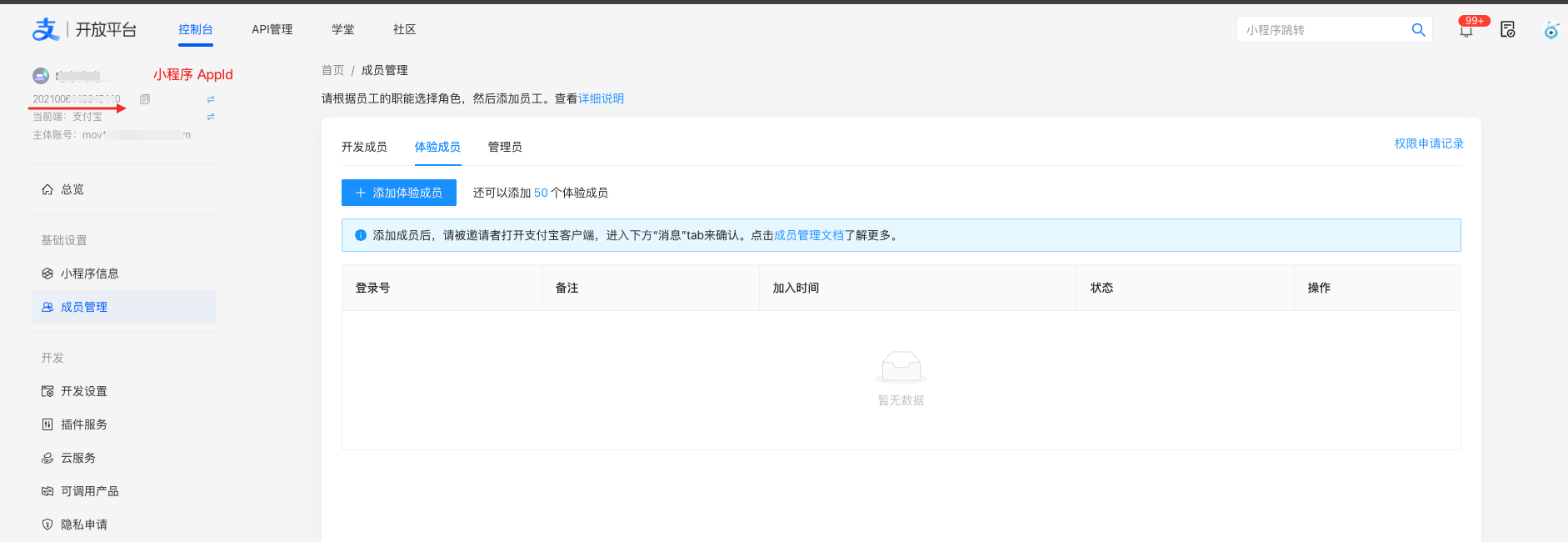
Task: Copy the mini program AppId
Action: 145,99
